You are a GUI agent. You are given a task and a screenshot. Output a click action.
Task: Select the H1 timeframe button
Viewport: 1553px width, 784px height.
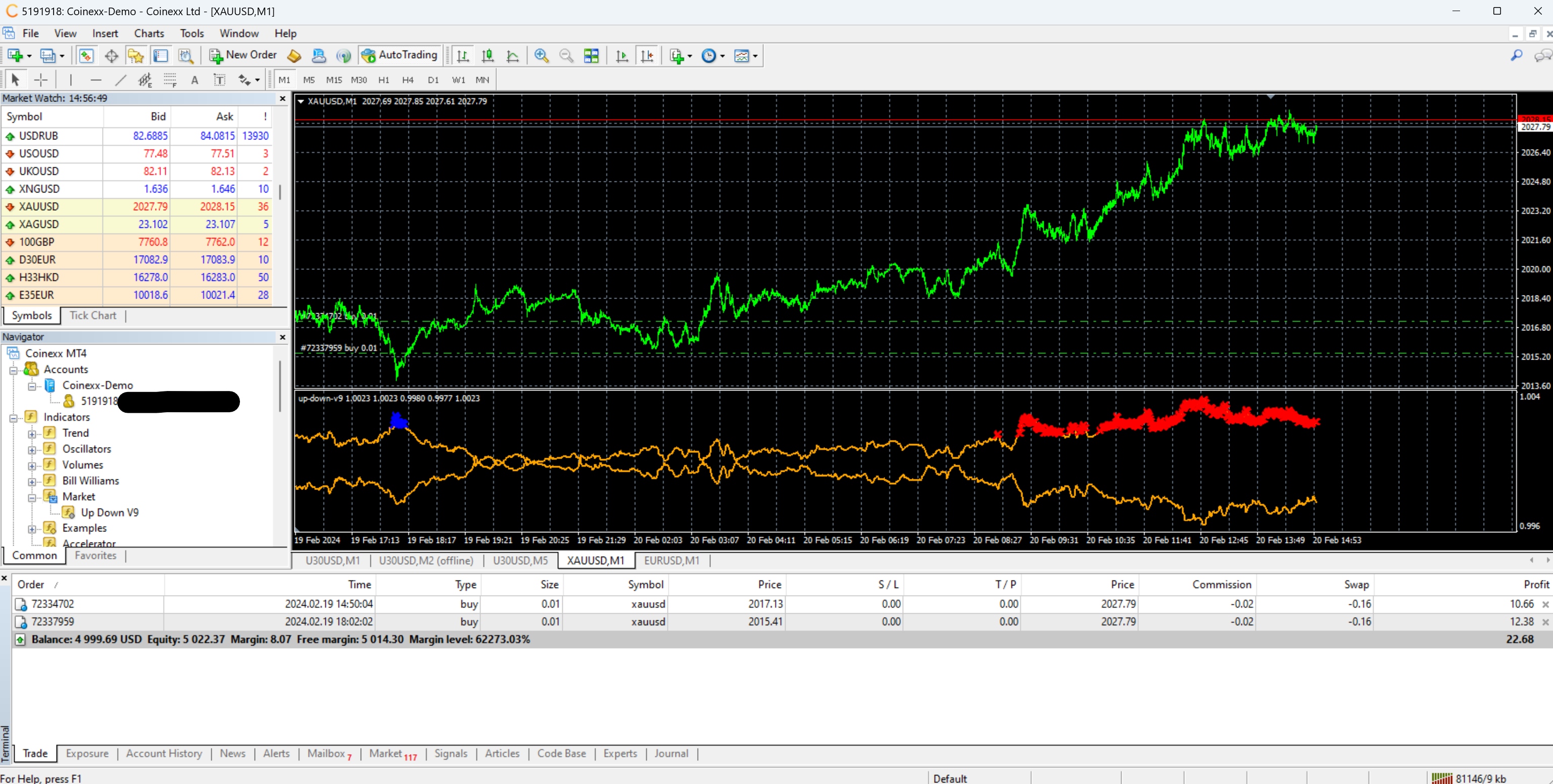(x=383, y=79)
